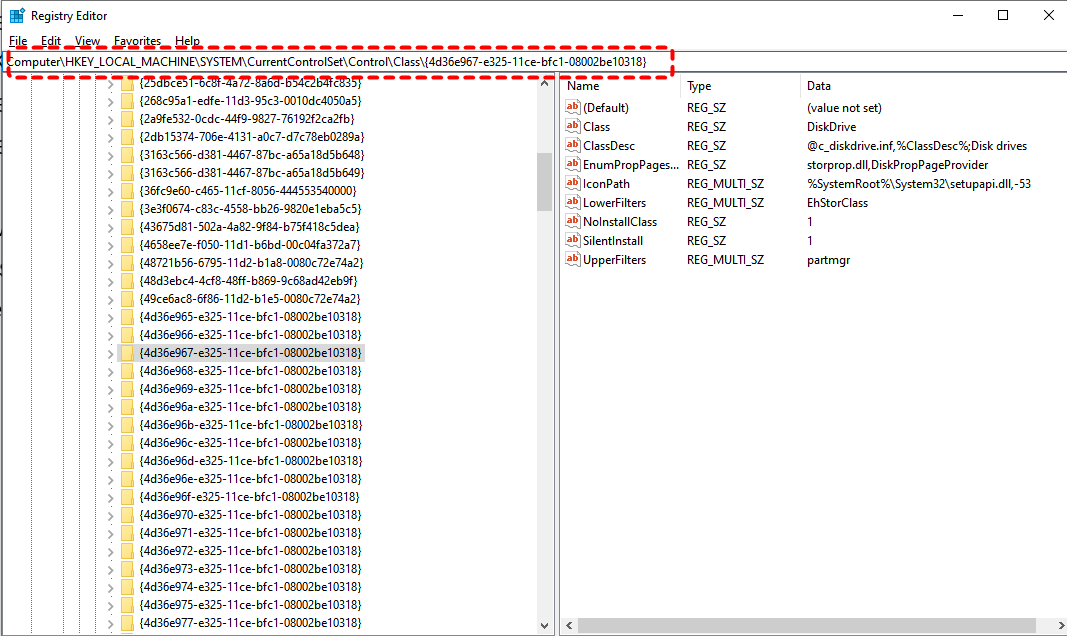Open the Favorites menu

[137, 41]
